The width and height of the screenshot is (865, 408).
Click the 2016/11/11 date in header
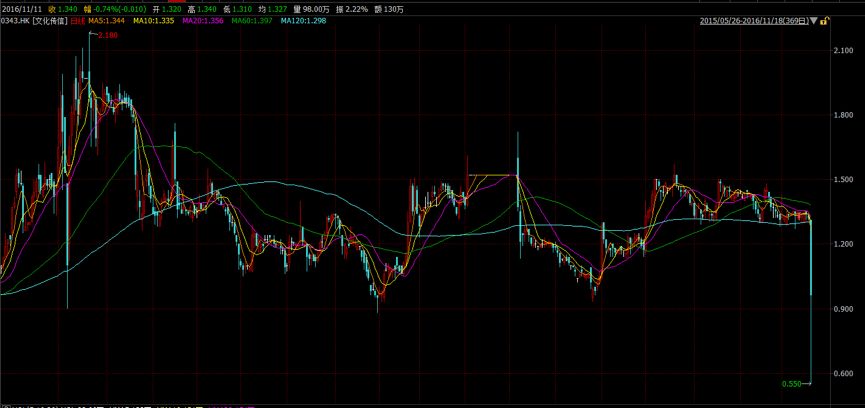pyautogui.click(x=22, y=9)
